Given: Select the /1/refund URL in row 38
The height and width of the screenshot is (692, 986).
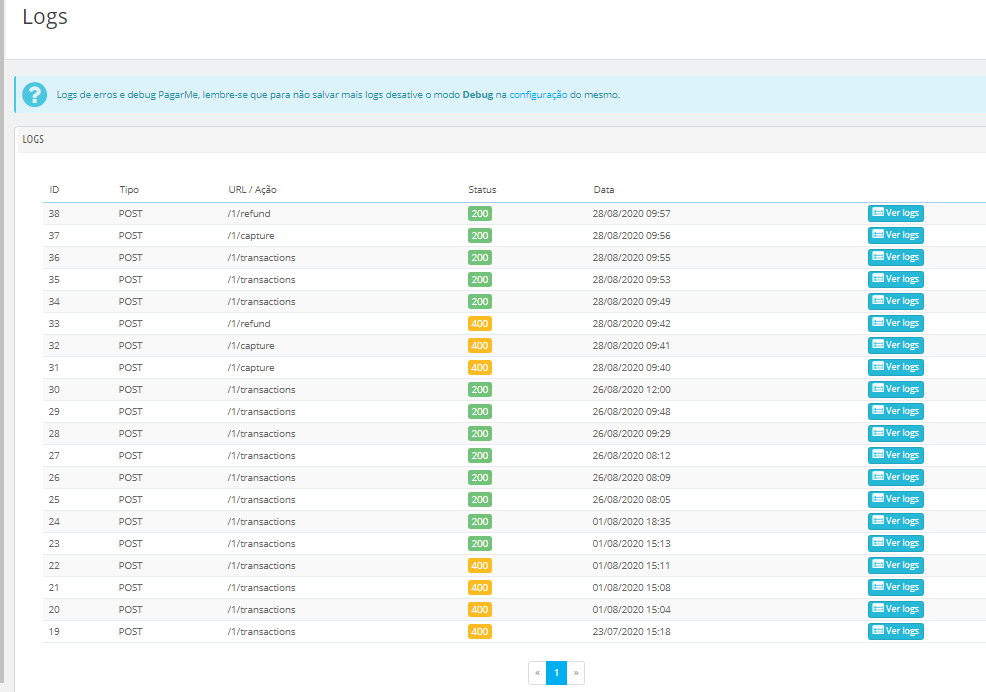Looking at the screenshot, I should pyautogui.click(x=249, y=214).
